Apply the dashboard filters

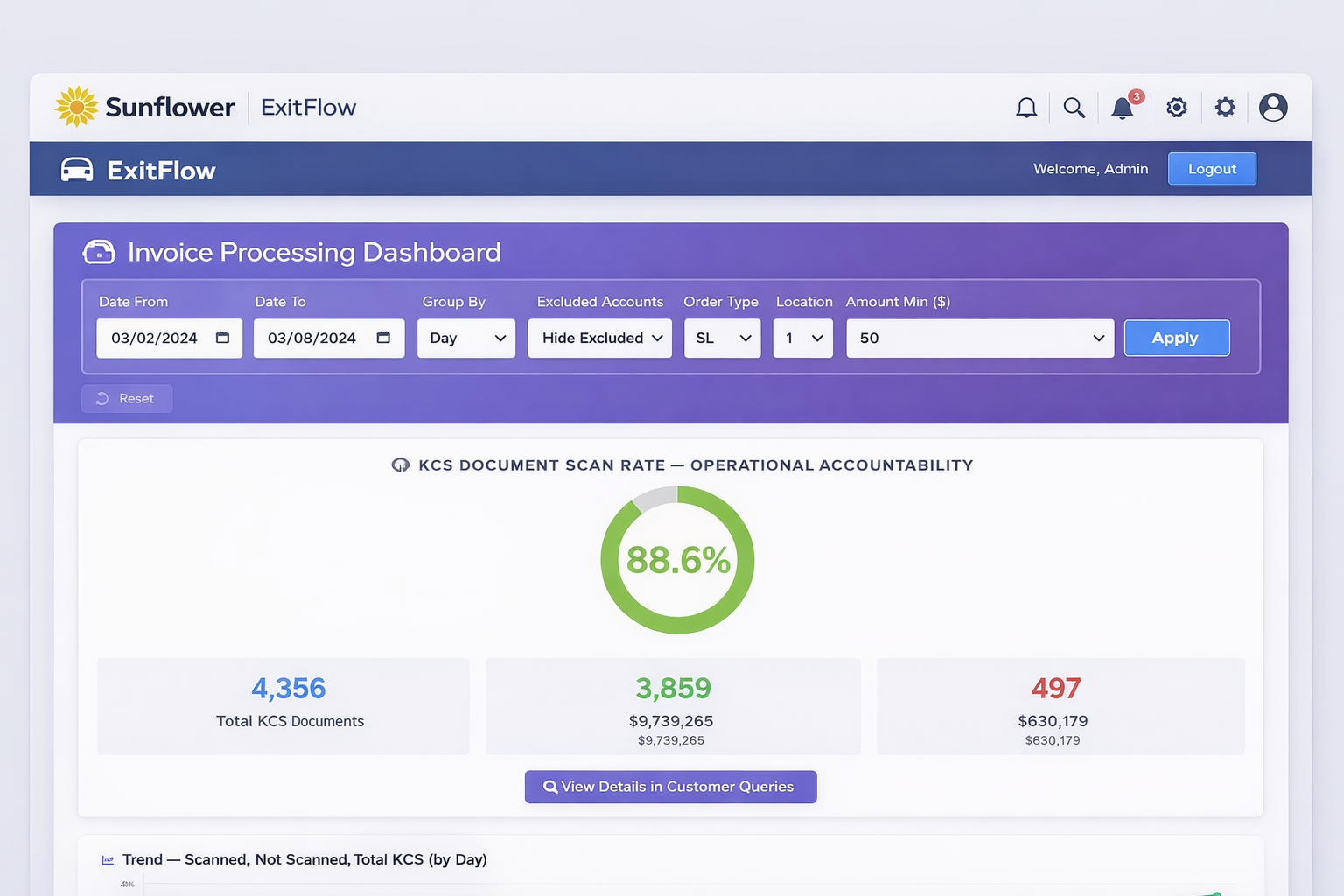pos(1176,338)
